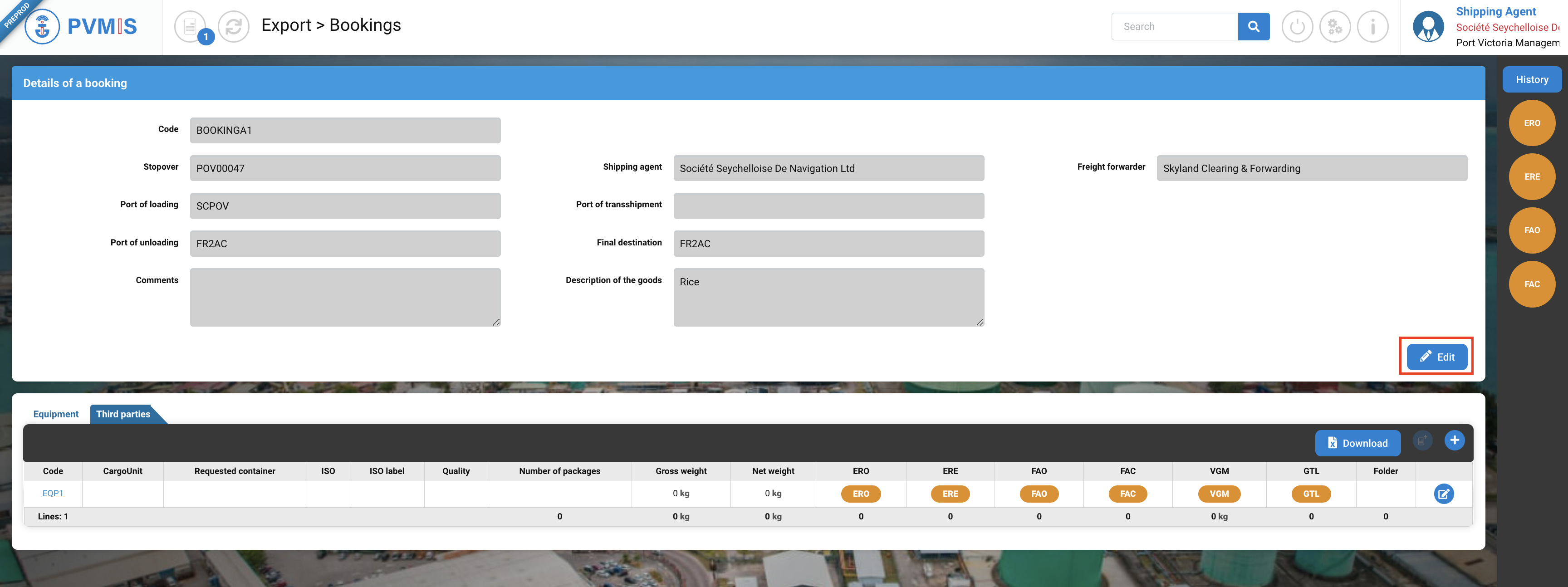The image size is (1568, 587).
Task: Click the VGM badge in EQP1 row
Action: [1219, 494]
